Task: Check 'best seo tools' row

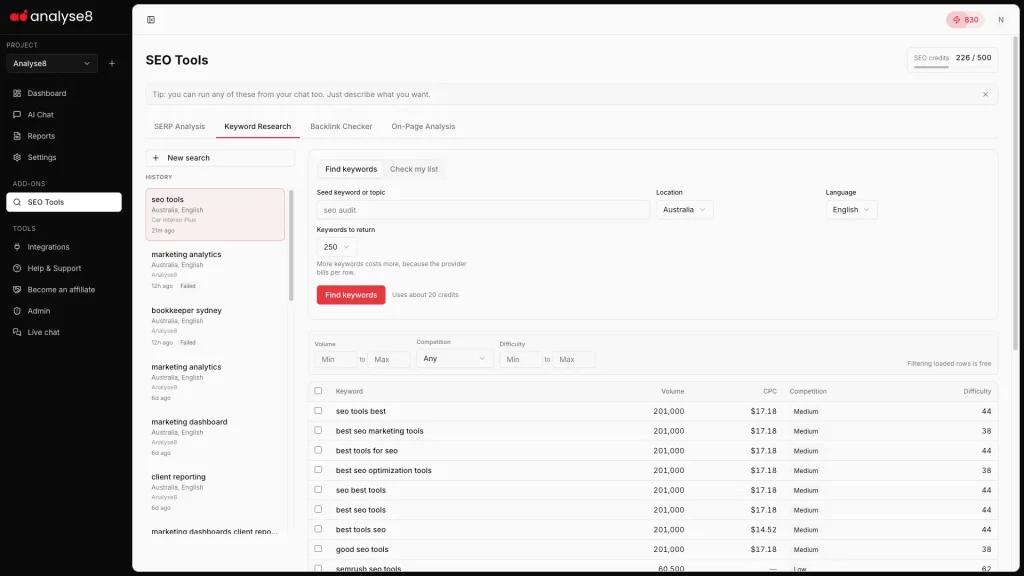Action: pos(318,509)
